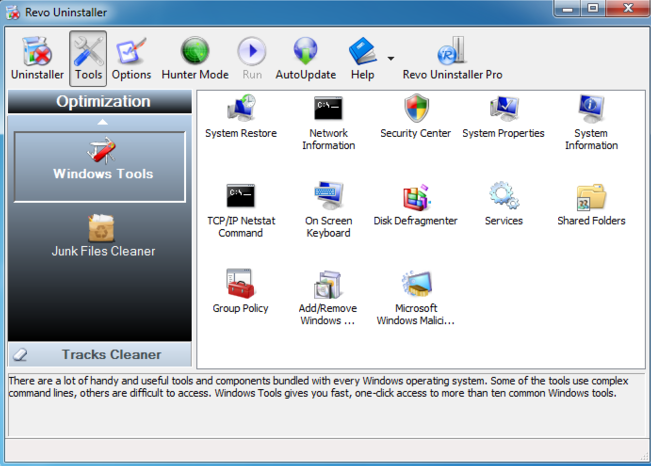Launch System Properties tool
This screenshot has width=652, height=466.
pyautogui.click(x=504, y=117)
